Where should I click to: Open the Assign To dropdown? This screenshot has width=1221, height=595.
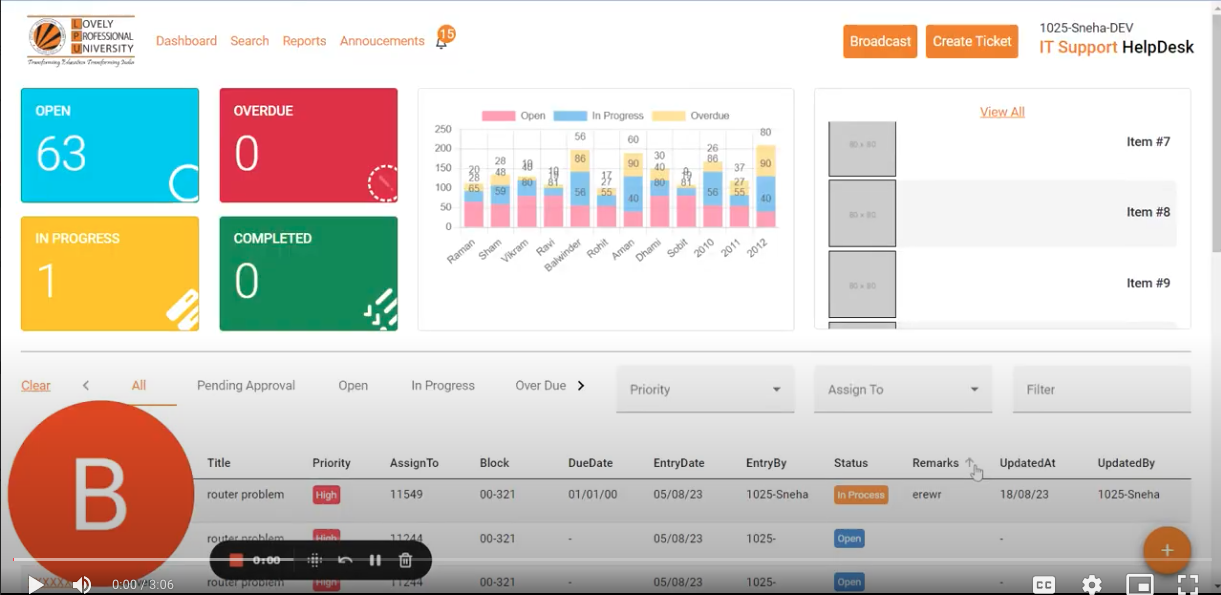coord(903,389)
